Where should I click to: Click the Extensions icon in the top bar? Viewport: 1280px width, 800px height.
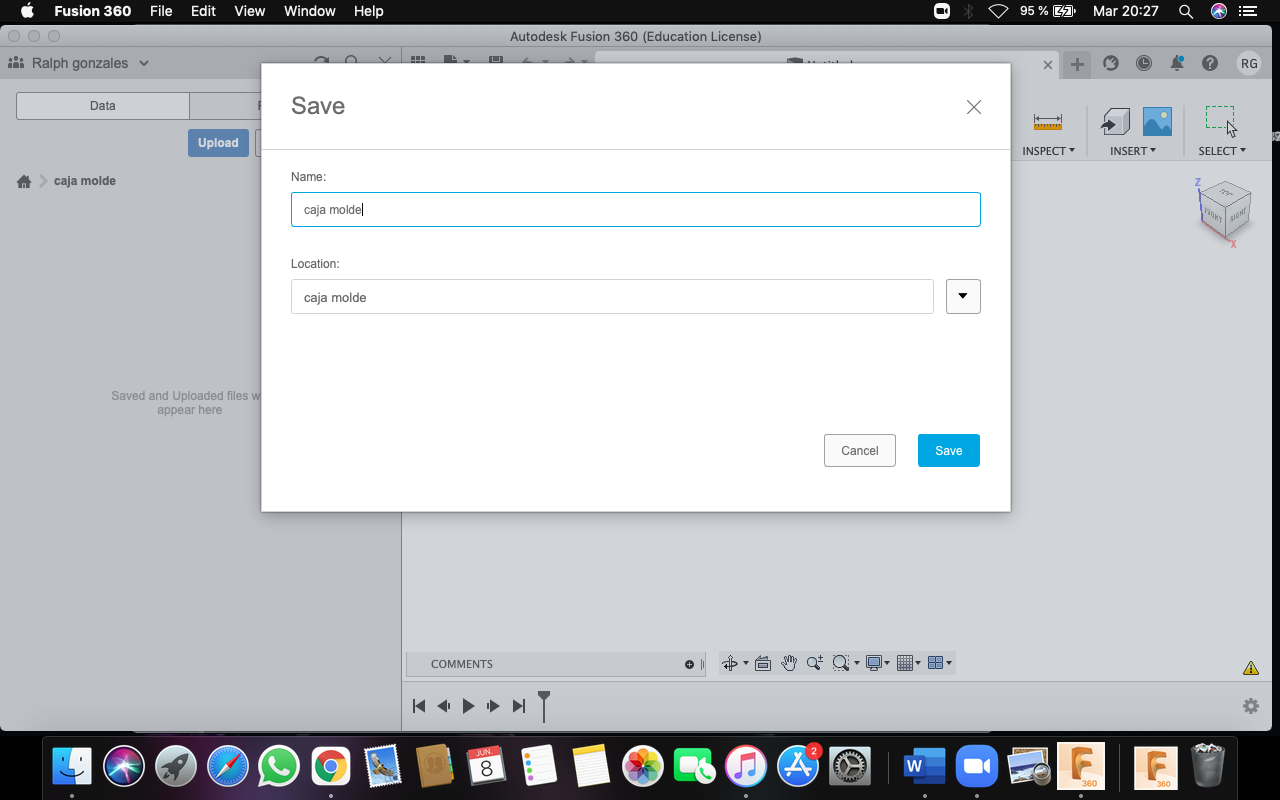tap(1110, 63)
